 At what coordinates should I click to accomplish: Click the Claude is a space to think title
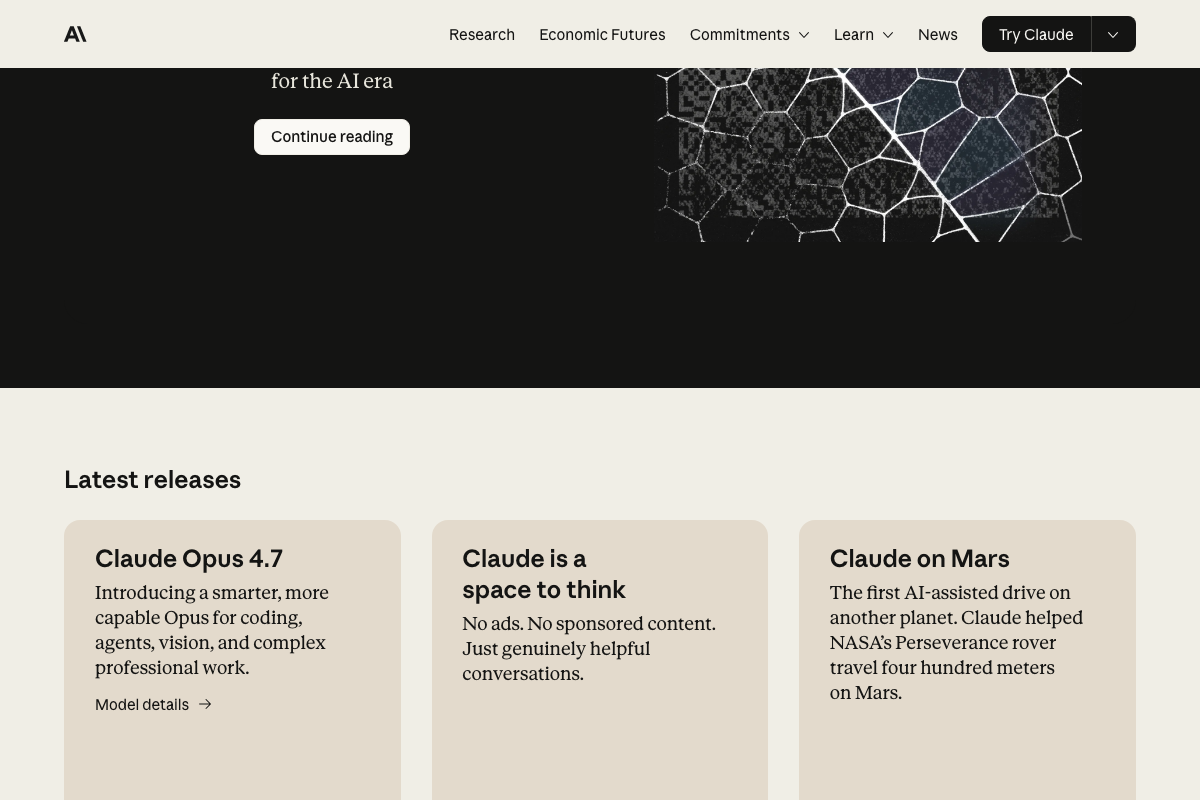coord(544,574)
